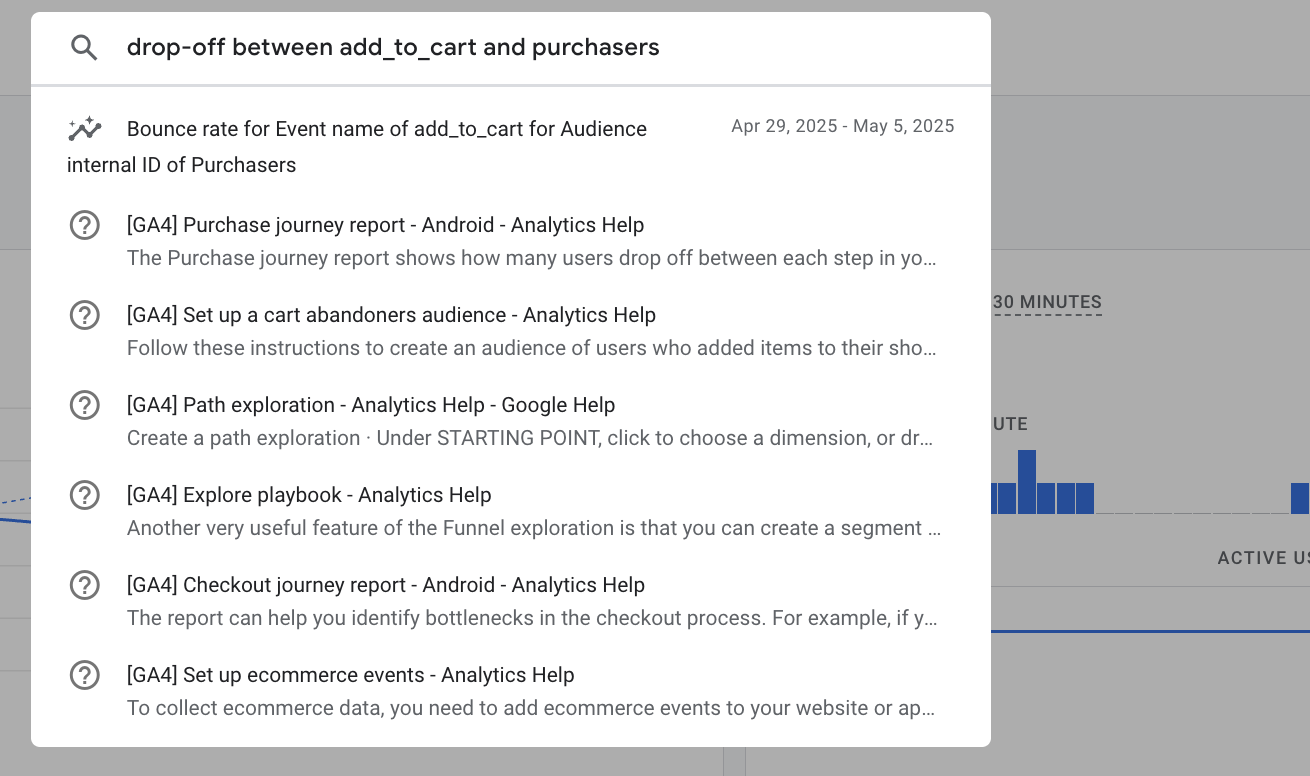This screenshot has width=1310, height=776.
Task: Click the 30 MINUTES dashed underlined label
Action: coord(1047,302)
